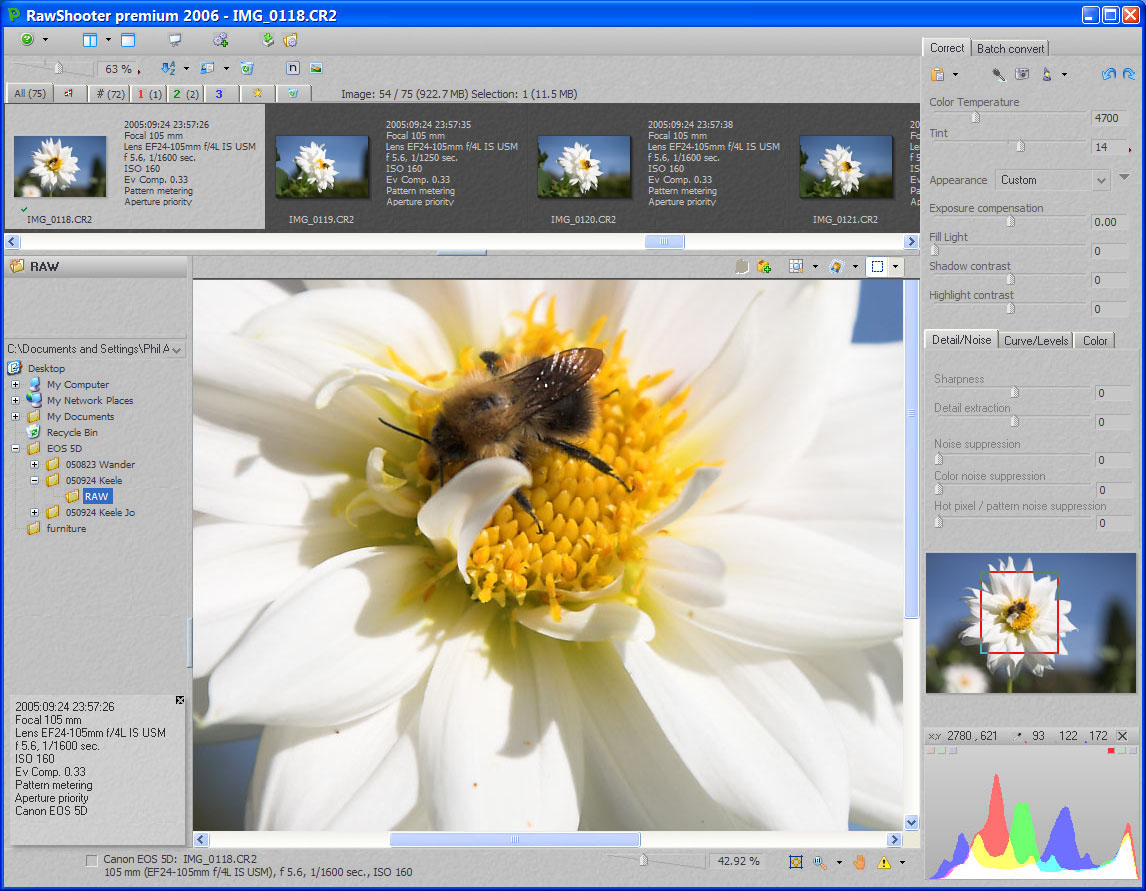The height and width of the screenshot is (891, 1146).
Task: Open the sort order dropdown arrow
Action: click(186, 69)
